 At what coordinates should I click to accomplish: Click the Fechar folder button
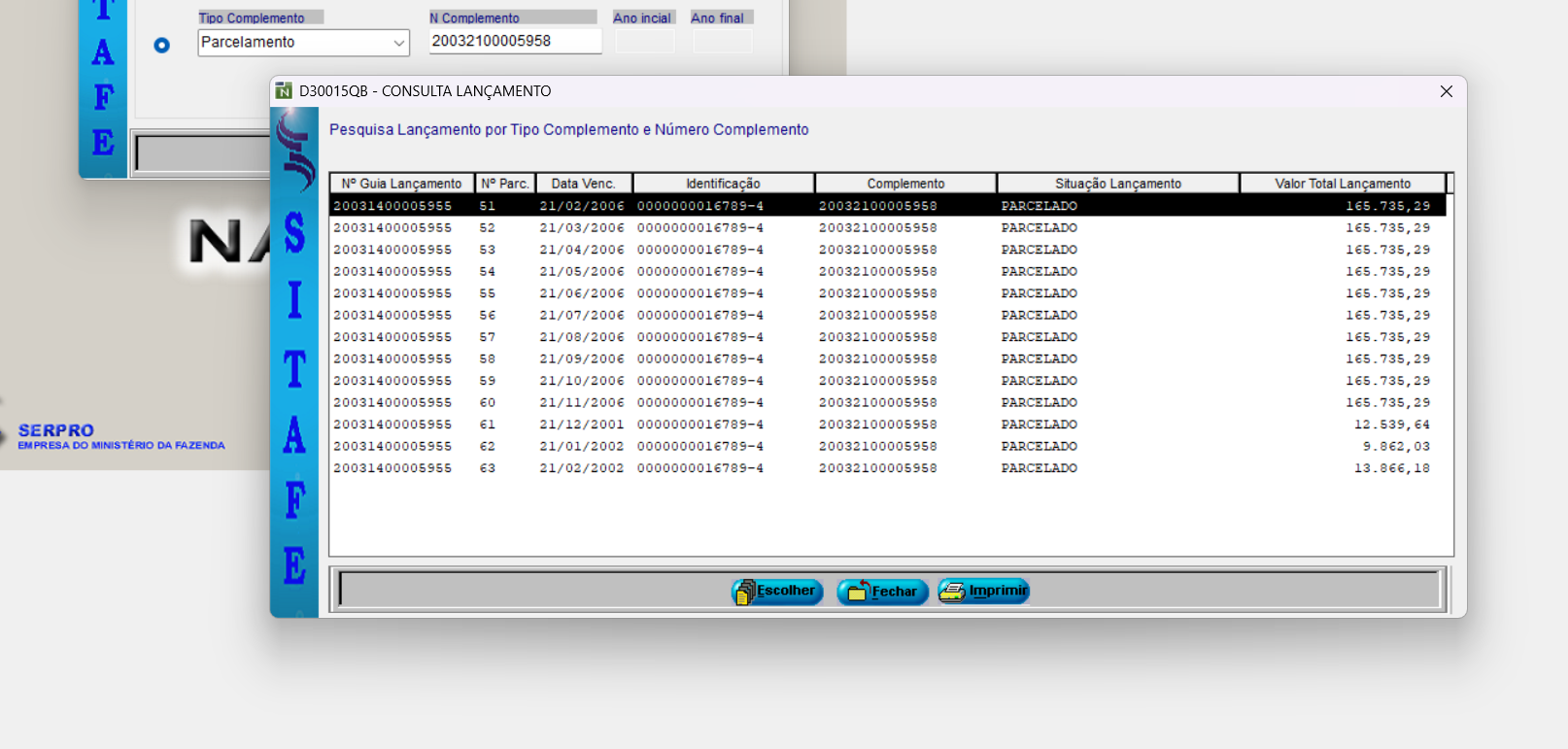(x=882, y=592)
